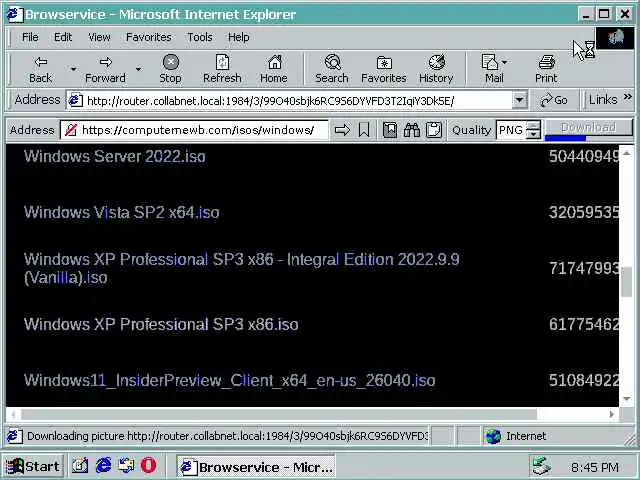
Task: Click the status bar page icon
Action: click(x=14, y=436)
